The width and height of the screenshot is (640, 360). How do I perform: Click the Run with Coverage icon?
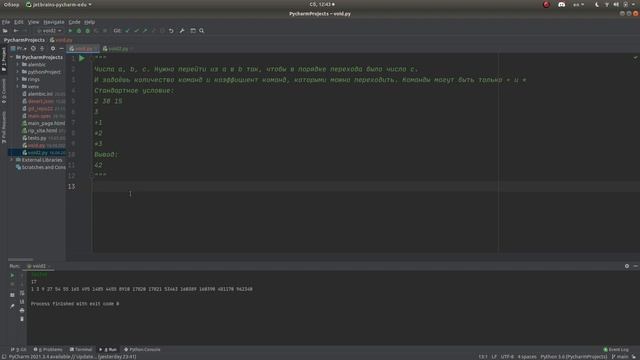(87, 31)
